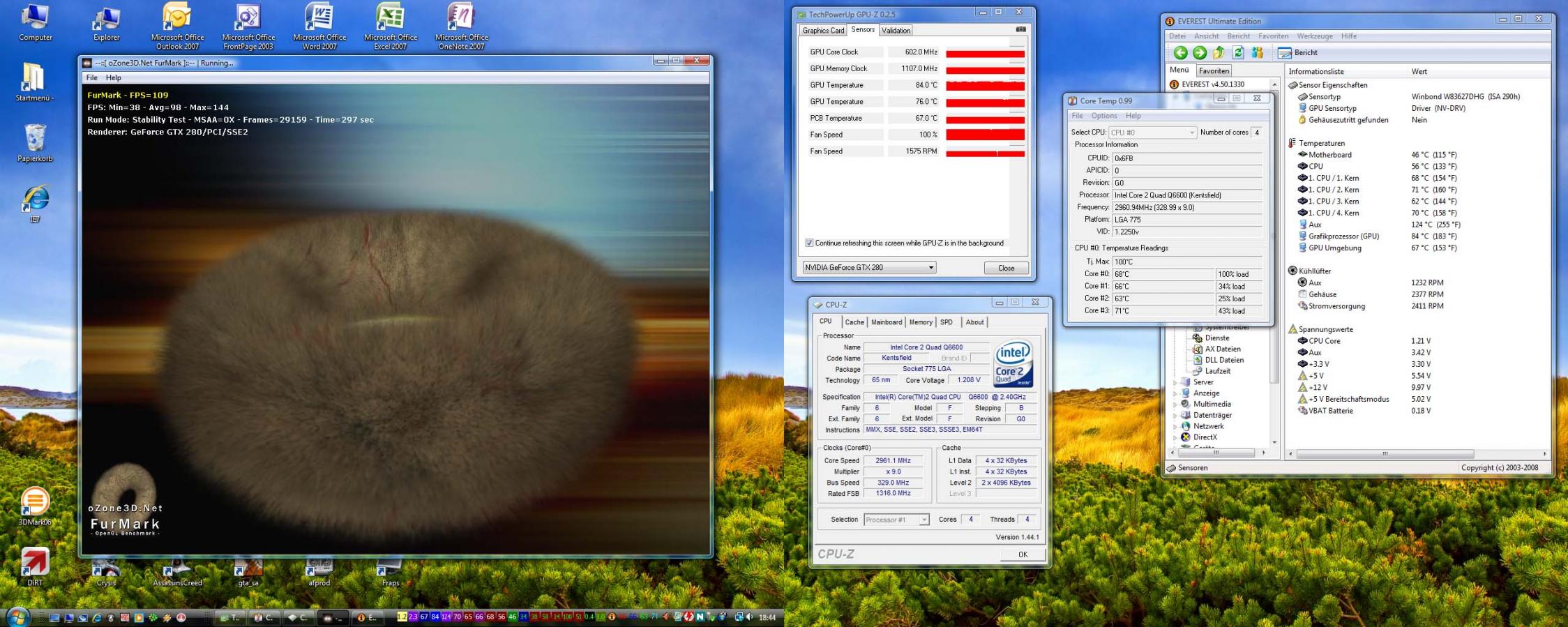Viewport: 1568px width, 627px height.
Task: Click EVEREST tree vertical scrollbar down arrow
Action: click(x=1274, y=442)
